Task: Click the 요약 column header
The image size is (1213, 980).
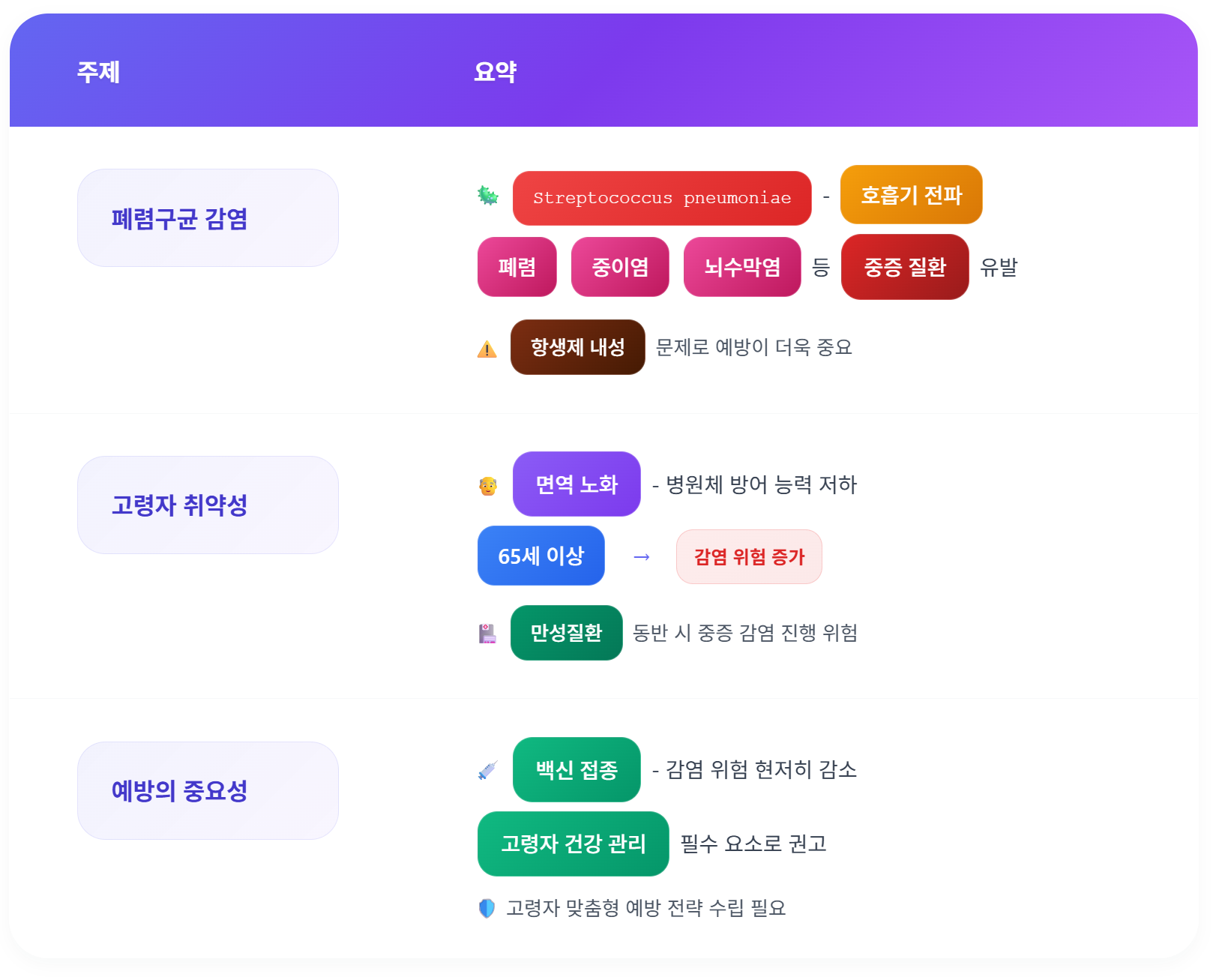Action: [495, 72]
